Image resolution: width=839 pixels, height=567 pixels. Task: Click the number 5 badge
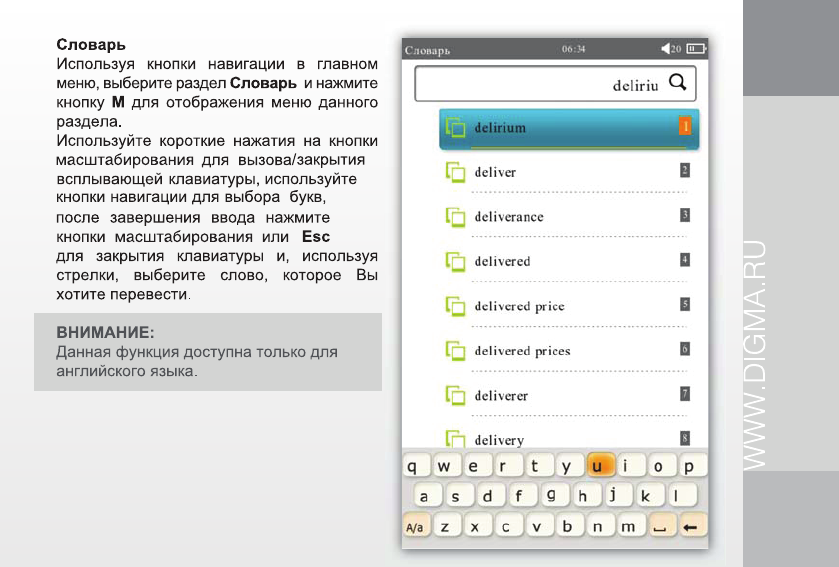pyautogui.click(x=684, y=304)
